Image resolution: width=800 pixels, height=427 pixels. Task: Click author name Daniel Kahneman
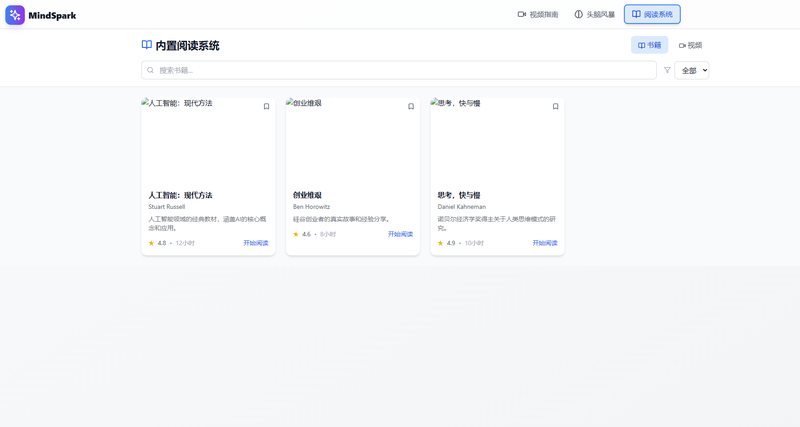point(461,207)
